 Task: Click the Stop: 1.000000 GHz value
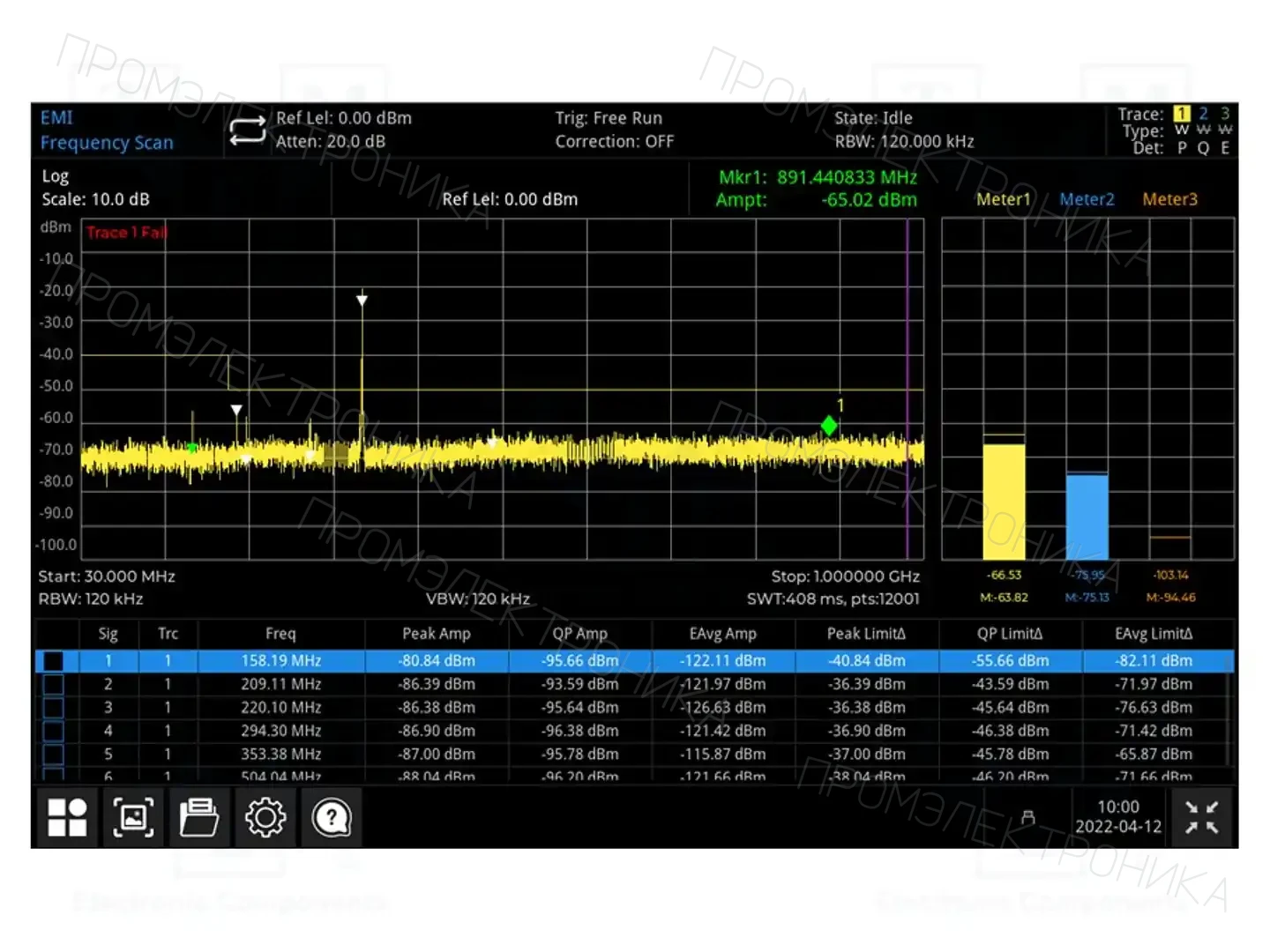click(x=846, y=576)
